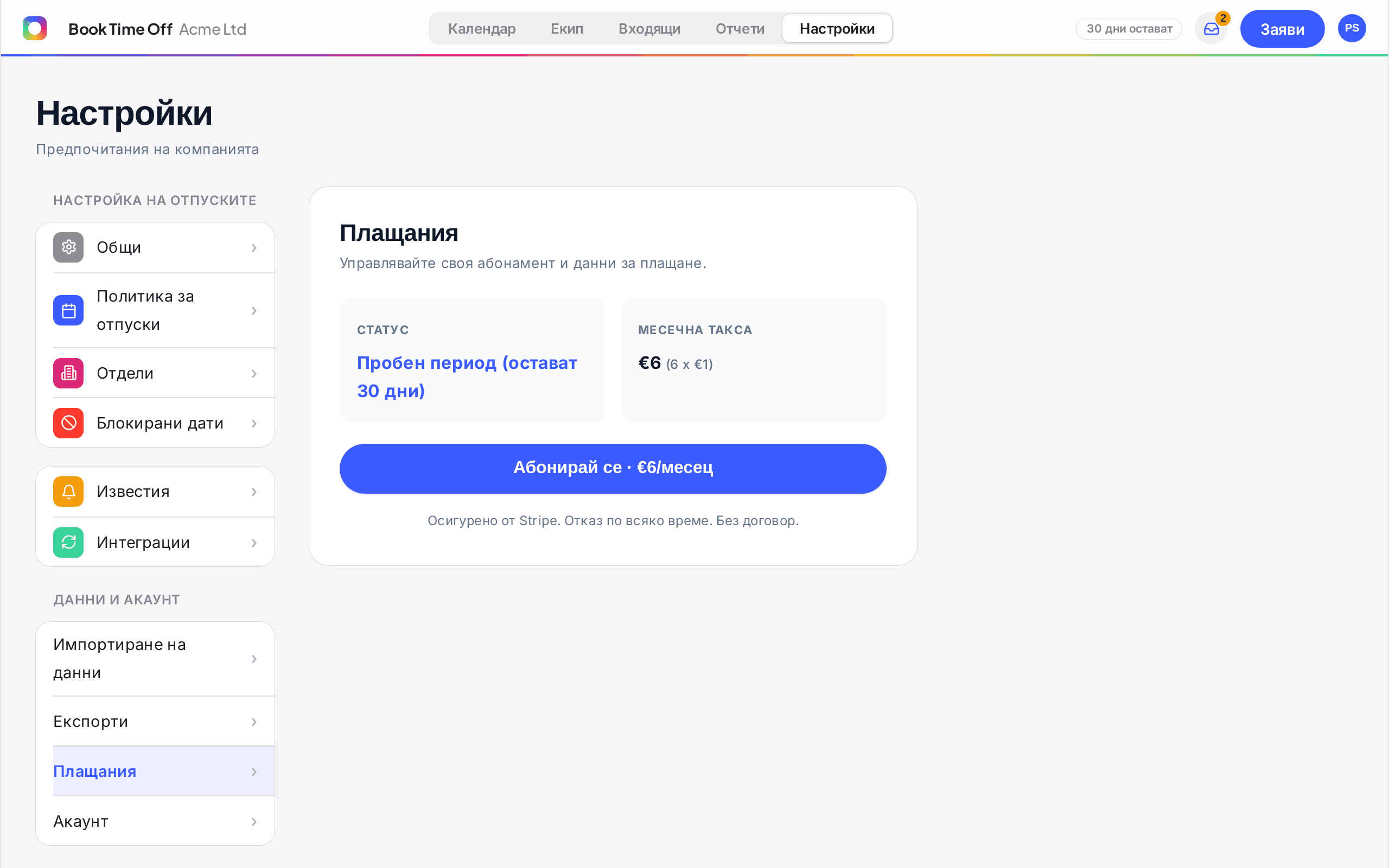Screen dimensions: 1389x868
Task: Click the building icon for Отдели
Action: pyautogui.click(x=68, y=373)
